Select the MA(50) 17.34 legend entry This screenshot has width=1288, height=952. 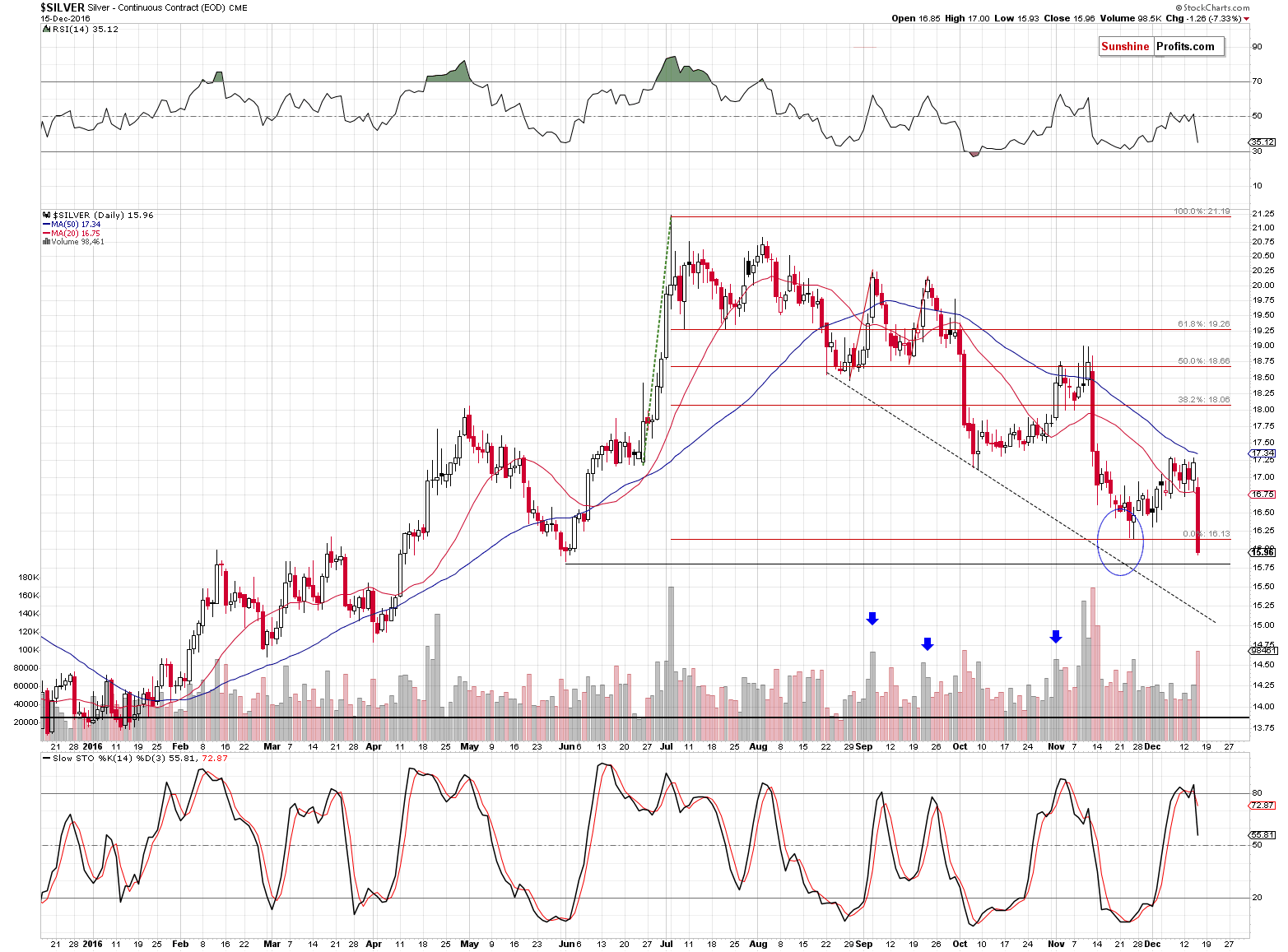[76, 224]
